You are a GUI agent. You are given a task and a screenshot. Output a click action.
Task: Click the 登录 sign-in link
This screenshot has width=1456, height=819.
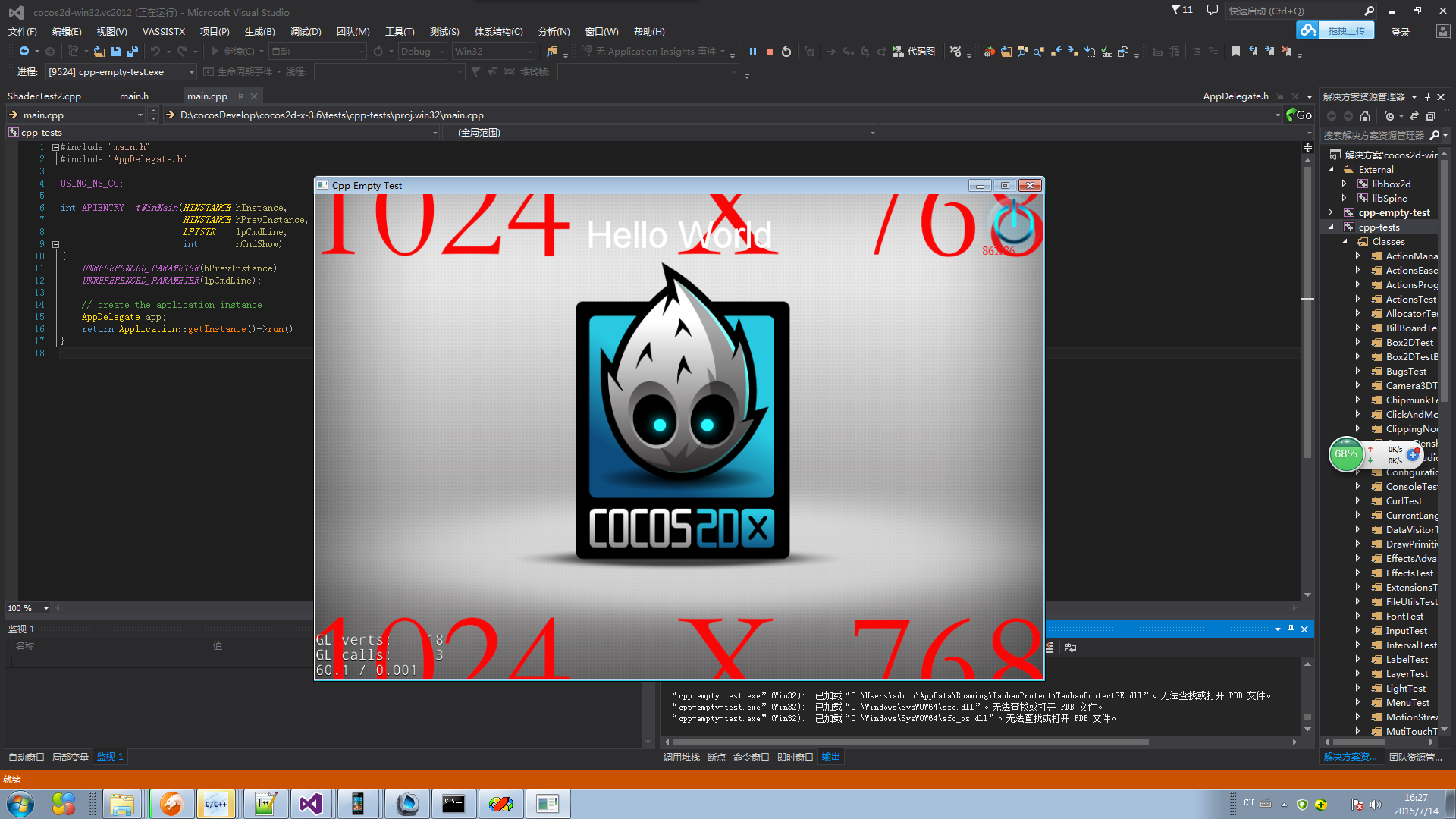pyautogui.click(x=1401, y=32)
